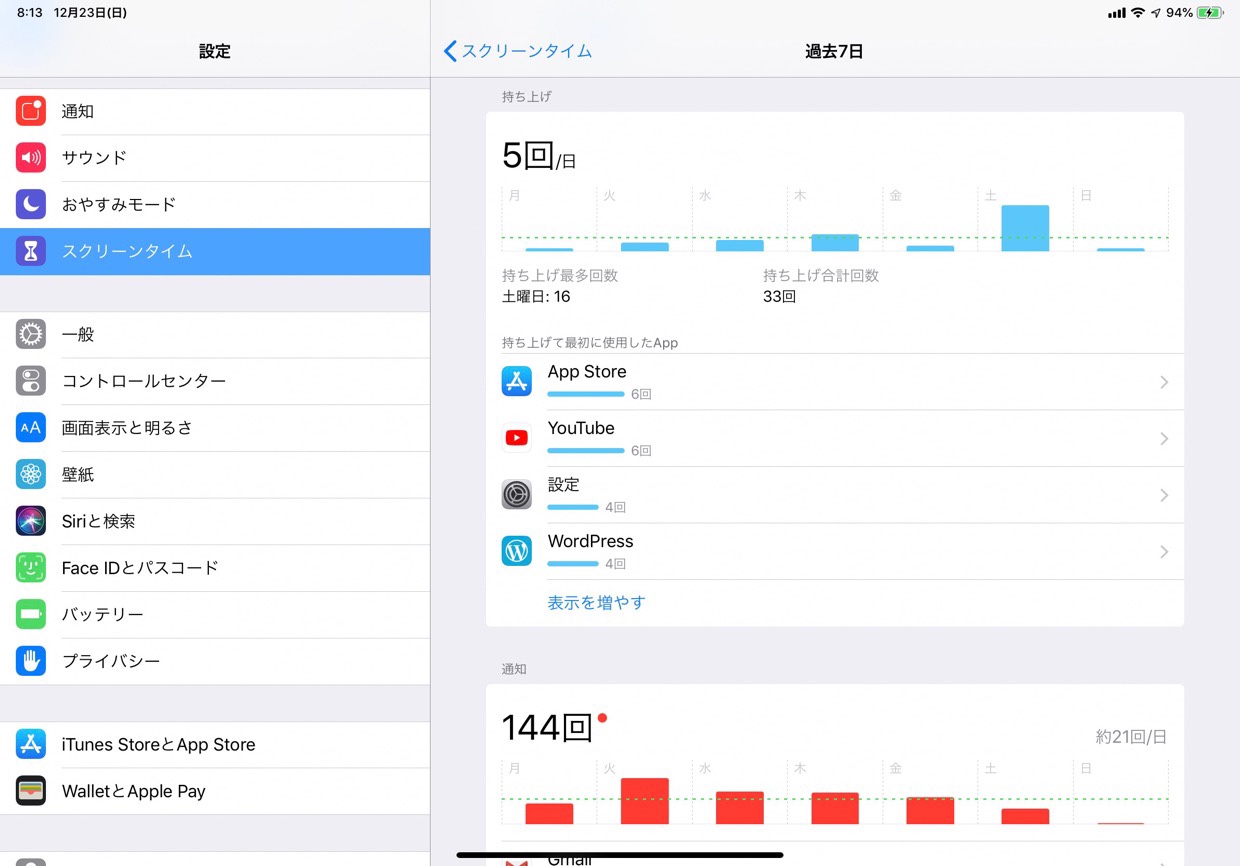Open WordPress row chevron
1240x866 pixels.
1164,552
